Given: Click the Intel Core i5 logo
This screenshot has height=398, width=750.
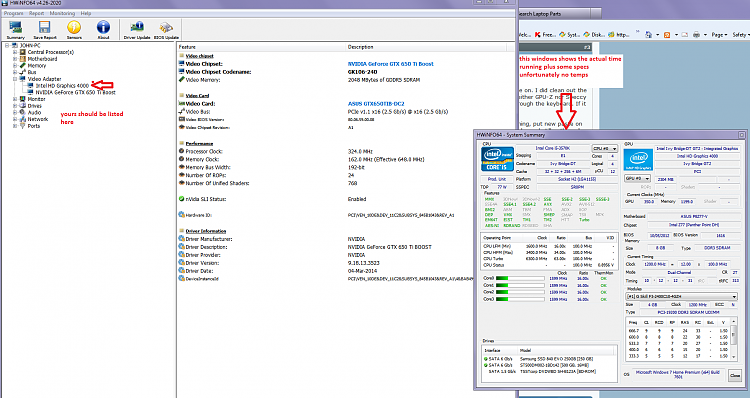Looking at the screenshot, I should coord(497,159).
